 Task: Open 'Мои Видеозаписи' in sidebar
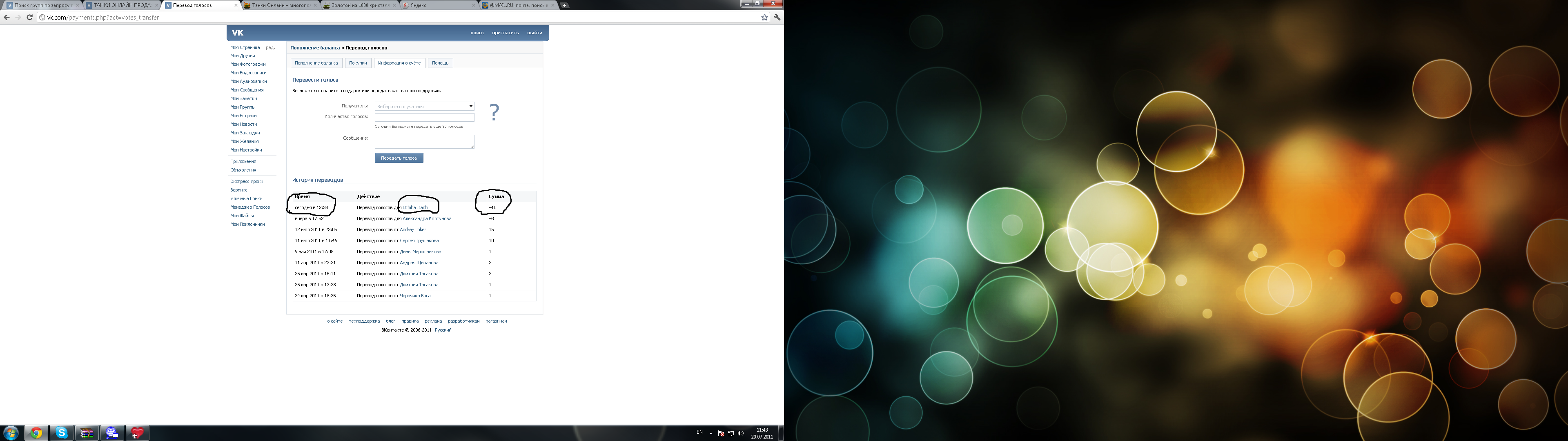coord(248,73)
